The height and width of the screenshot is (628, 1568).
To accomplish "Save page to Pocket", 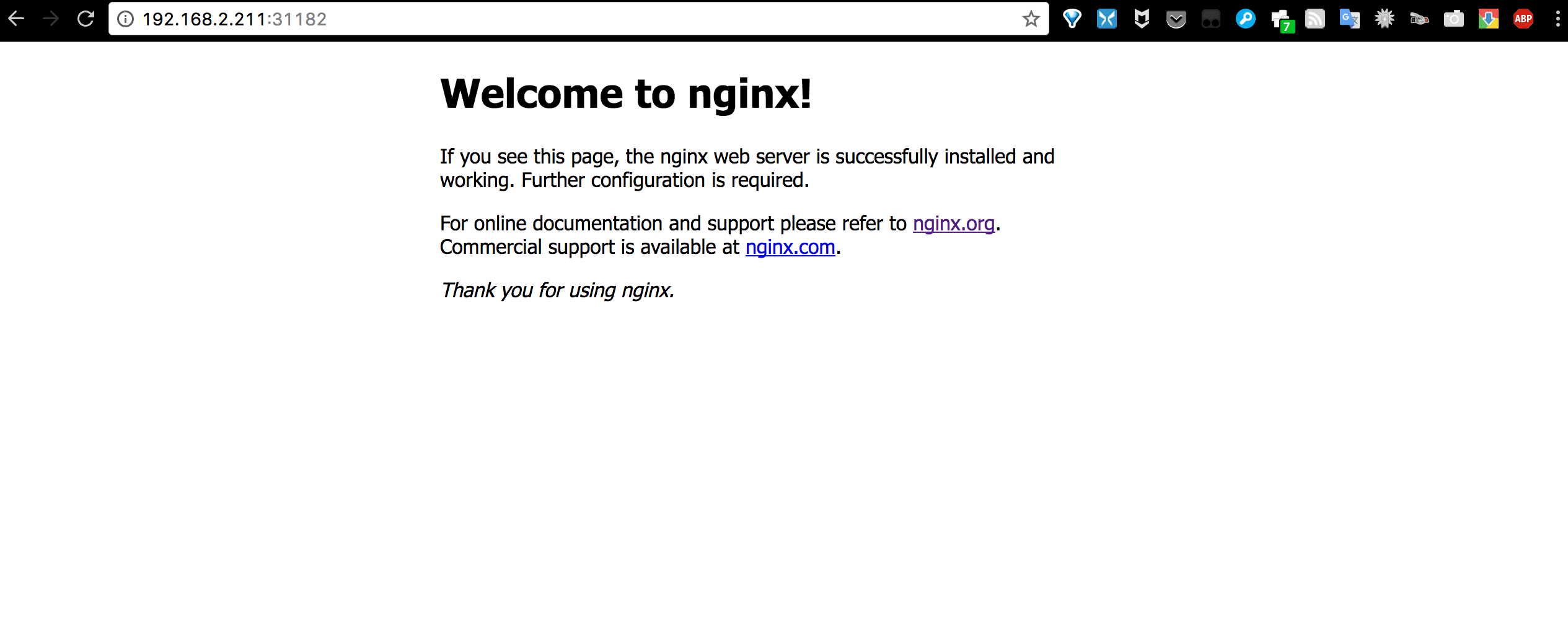I will [x=1176, y=19].
